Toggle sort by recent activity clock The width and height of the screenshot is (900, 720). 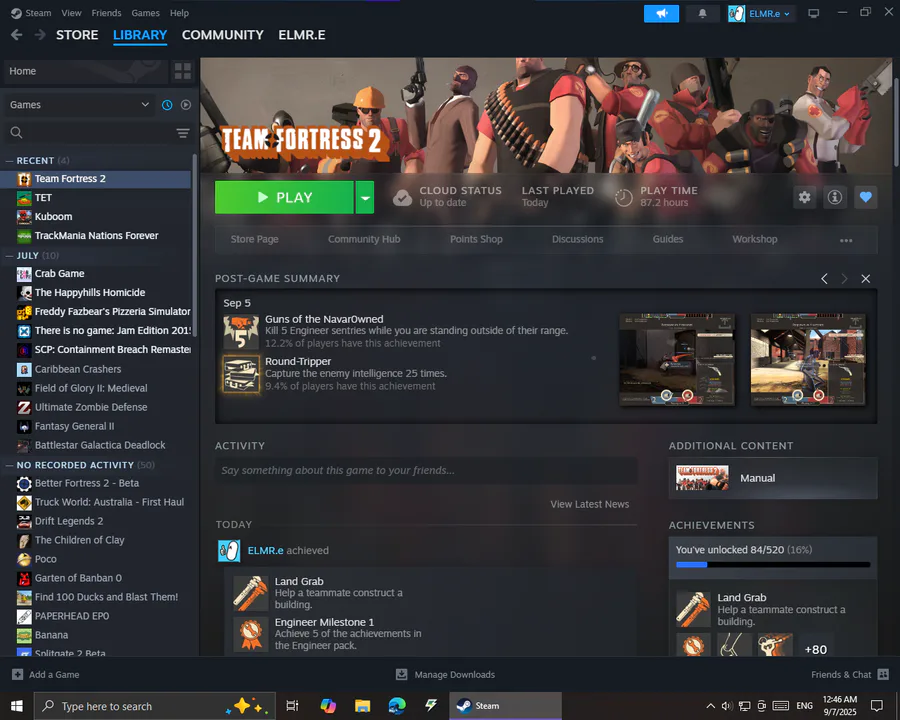167,105
